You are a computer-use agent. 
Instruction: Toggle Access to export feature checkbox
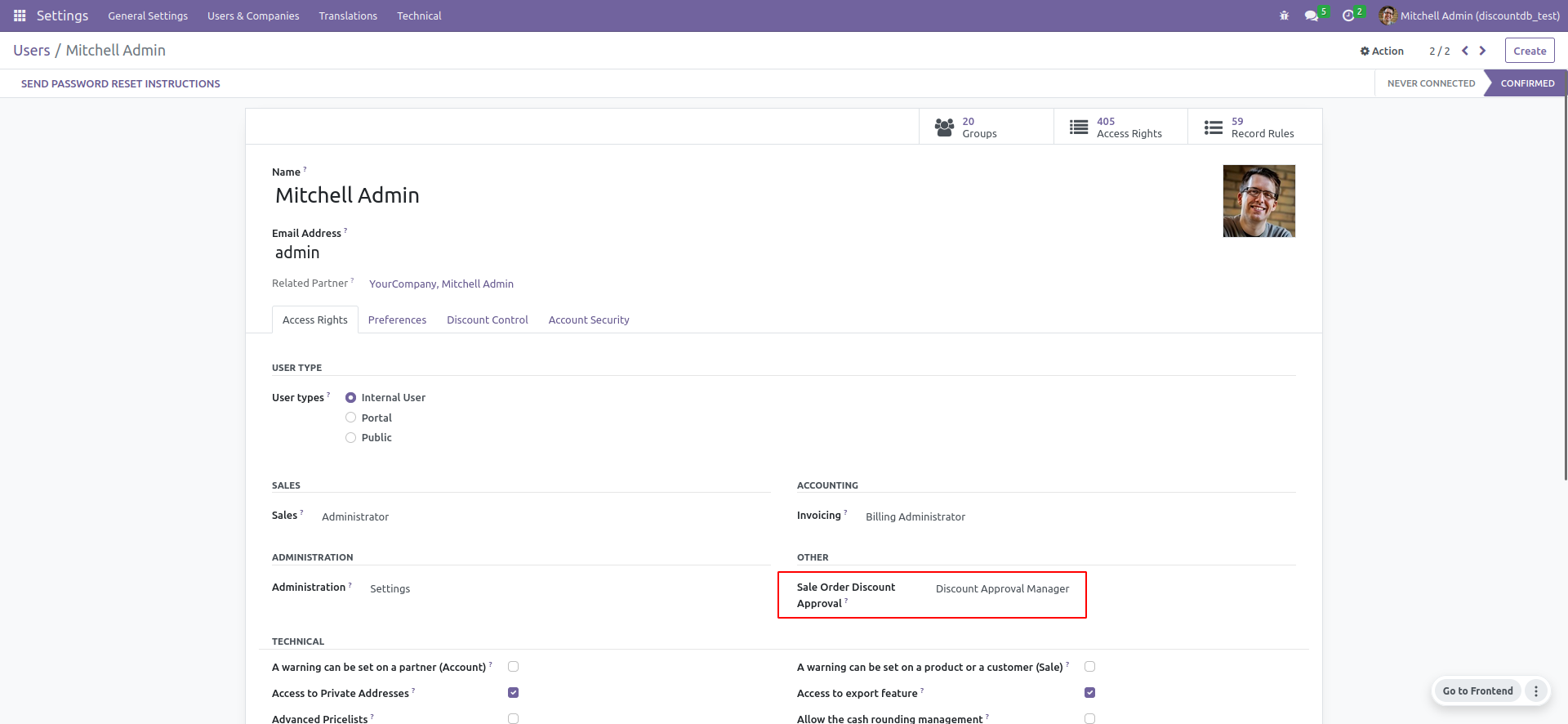point(1089,693)
